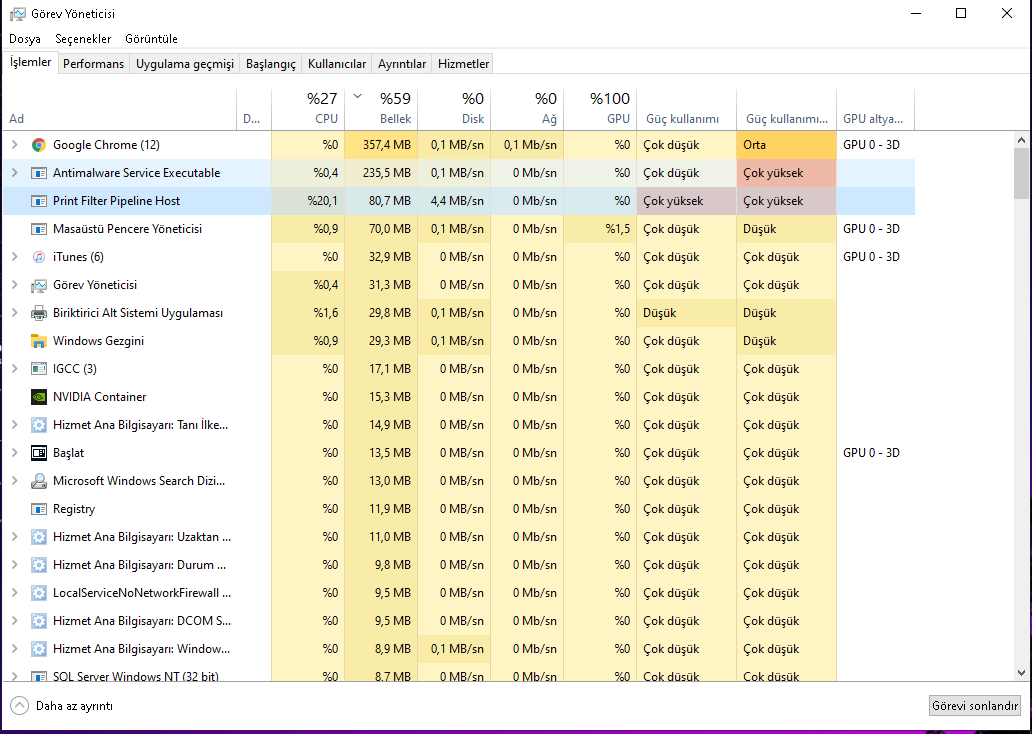1032x734 pixels.
Task: Expand the Antimalware Service Executable row
Action: [14, 173]
